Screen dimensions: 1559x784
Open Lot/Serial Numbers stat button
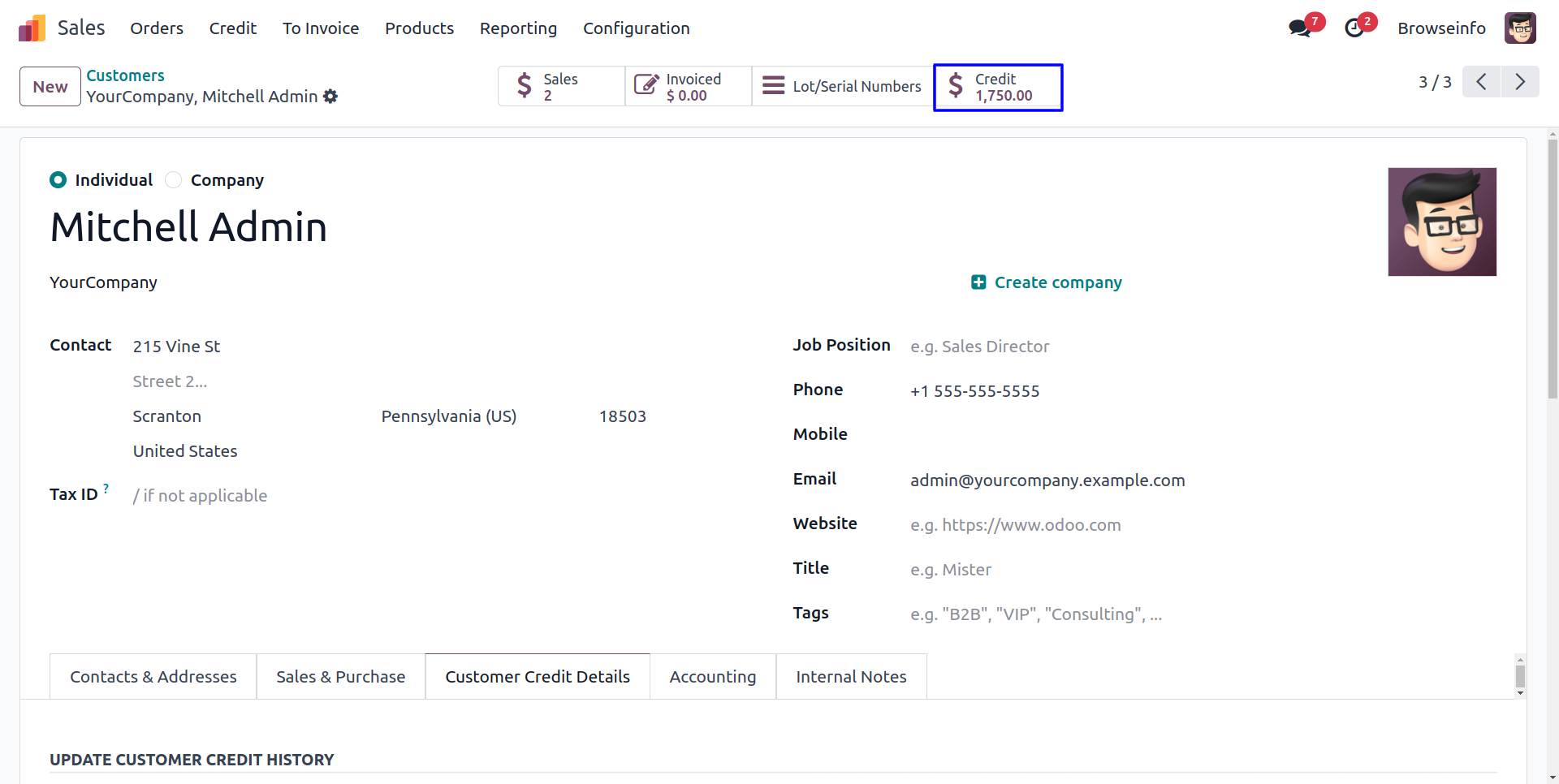tap(842, 87)
